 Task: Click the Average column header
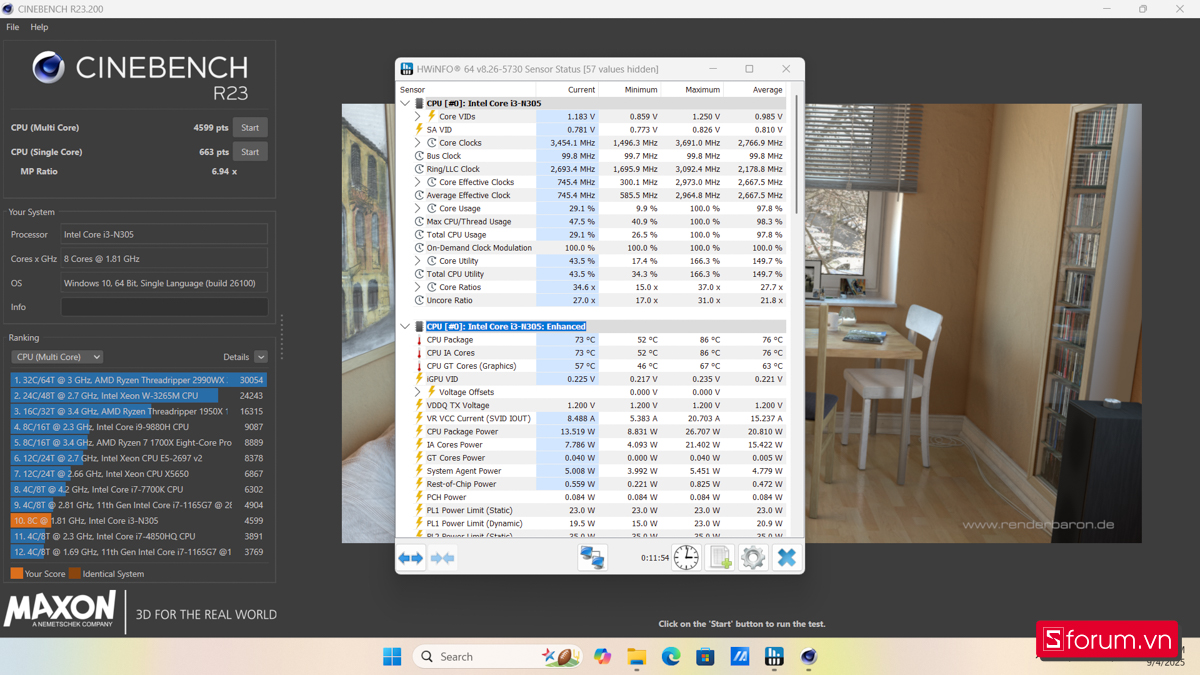coord(754,90)
